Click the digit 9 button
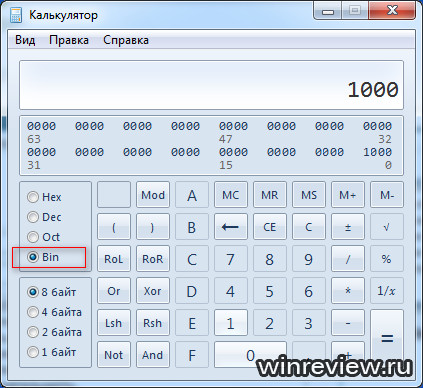The width and height of the screenshot is (423, 388). point(309,259)
